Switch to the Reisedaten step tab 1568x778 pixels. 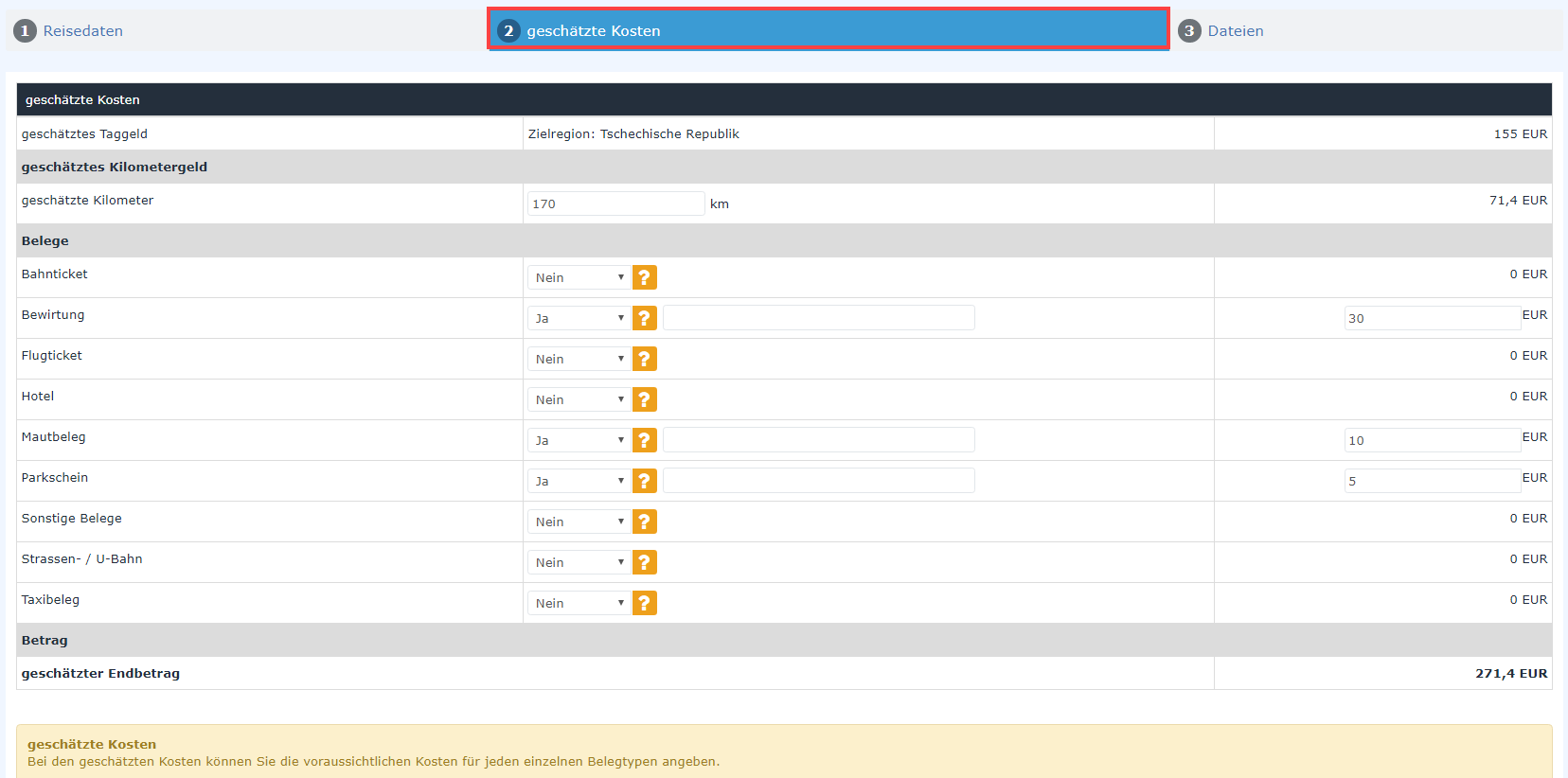tap(82, 31)
